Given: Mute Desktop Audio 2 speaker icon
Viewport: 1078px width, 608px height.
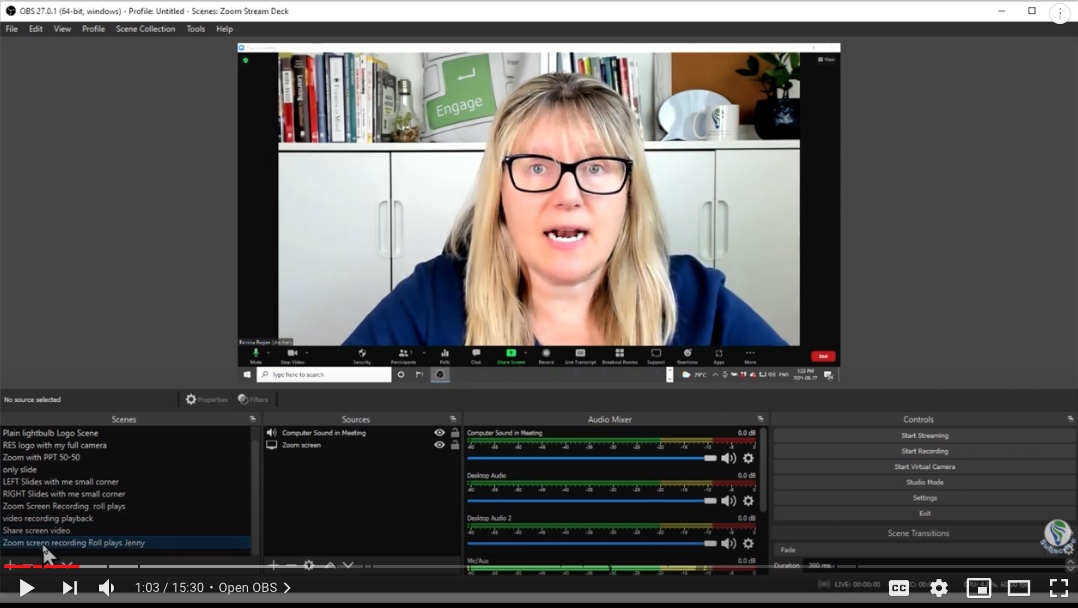Looking at the screenshot, I should click(728, 543).
